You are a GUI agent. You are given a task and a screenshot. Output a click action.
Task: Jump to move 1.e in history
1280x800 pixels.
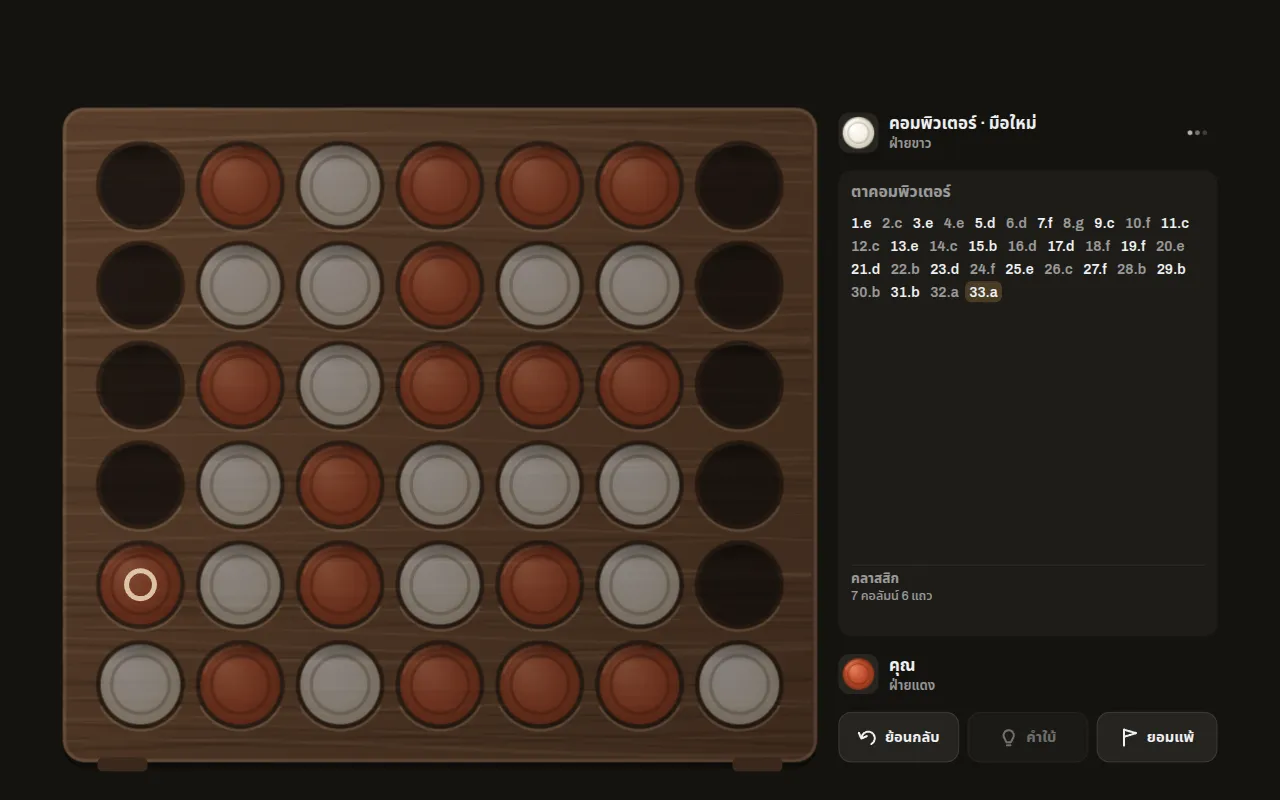(861, 223)
